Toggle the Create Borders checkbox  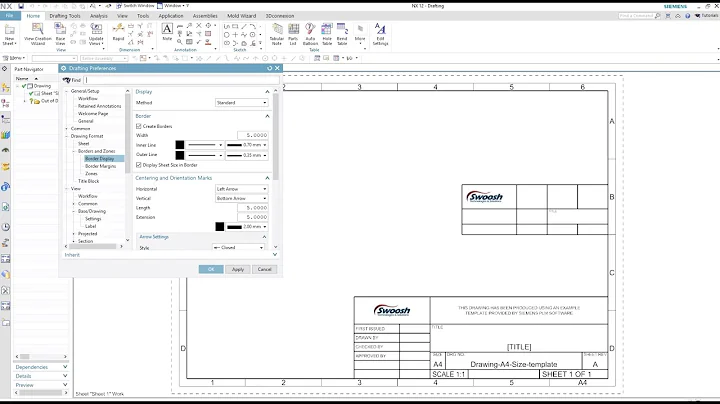139,126
